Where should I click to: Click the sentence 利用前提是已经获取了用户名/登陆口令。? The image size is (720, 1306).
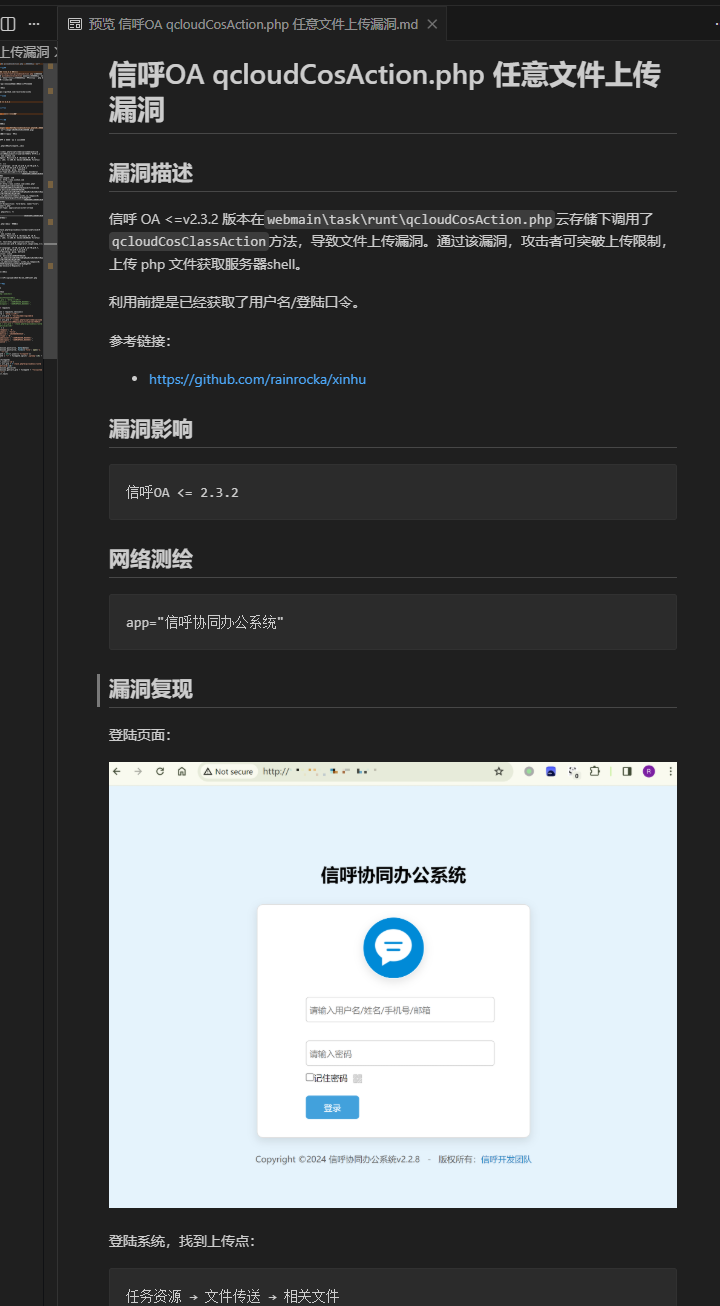[234, 303]
